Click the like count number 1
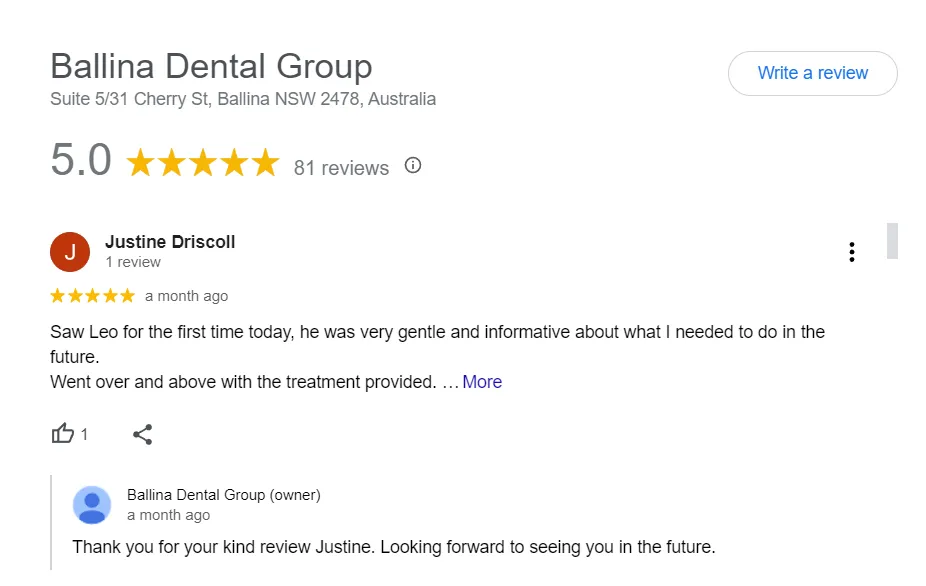The image size is (926, 586). coord(84,435)
